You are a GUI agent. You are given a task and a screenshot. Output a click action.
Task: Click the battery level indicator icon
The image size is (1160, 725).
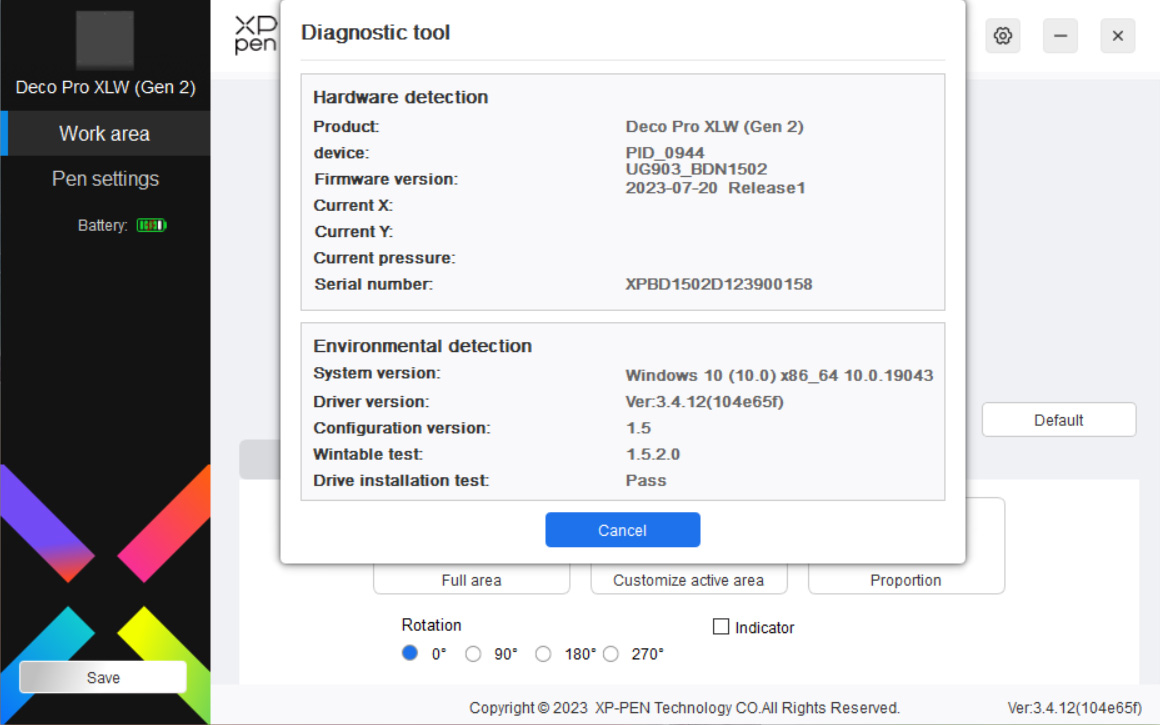151,226
